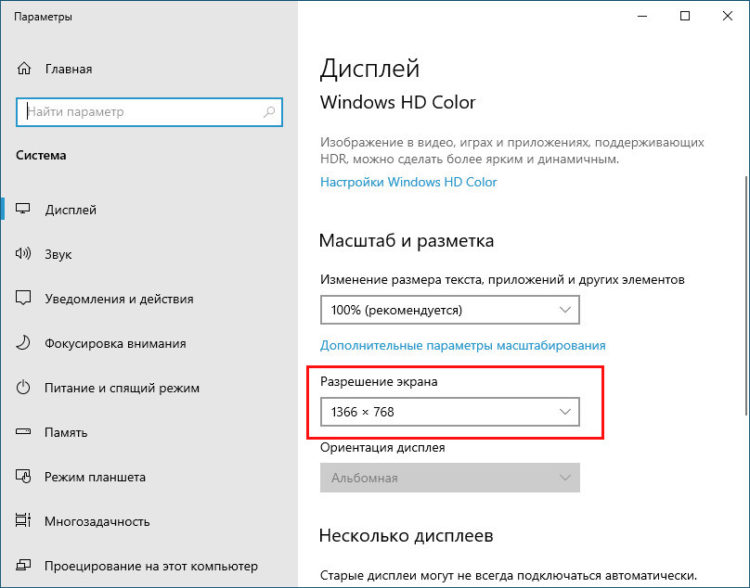Click the Альбомная orientation dropdown
750x588 pixels.
(449, 478)
